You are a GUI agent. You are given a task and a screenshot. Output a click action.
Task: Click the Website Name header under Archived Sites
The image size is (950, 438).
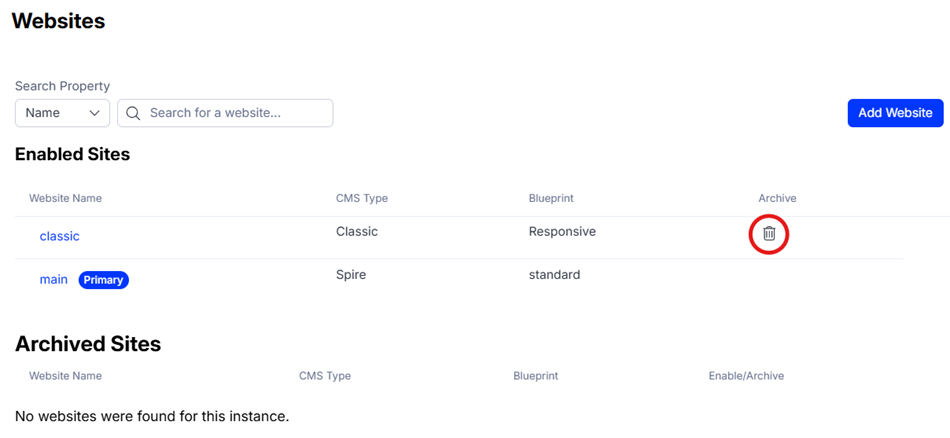point(65,376)
